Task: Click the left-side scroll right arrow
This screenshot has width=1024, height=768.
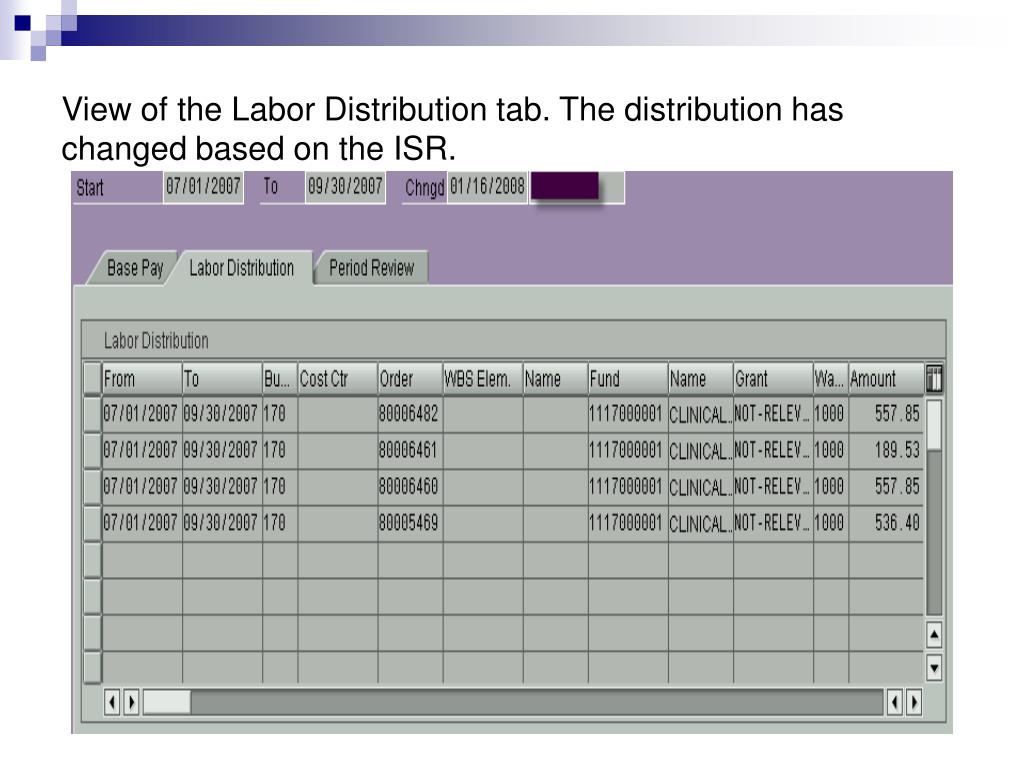Action: click(131, 703)
